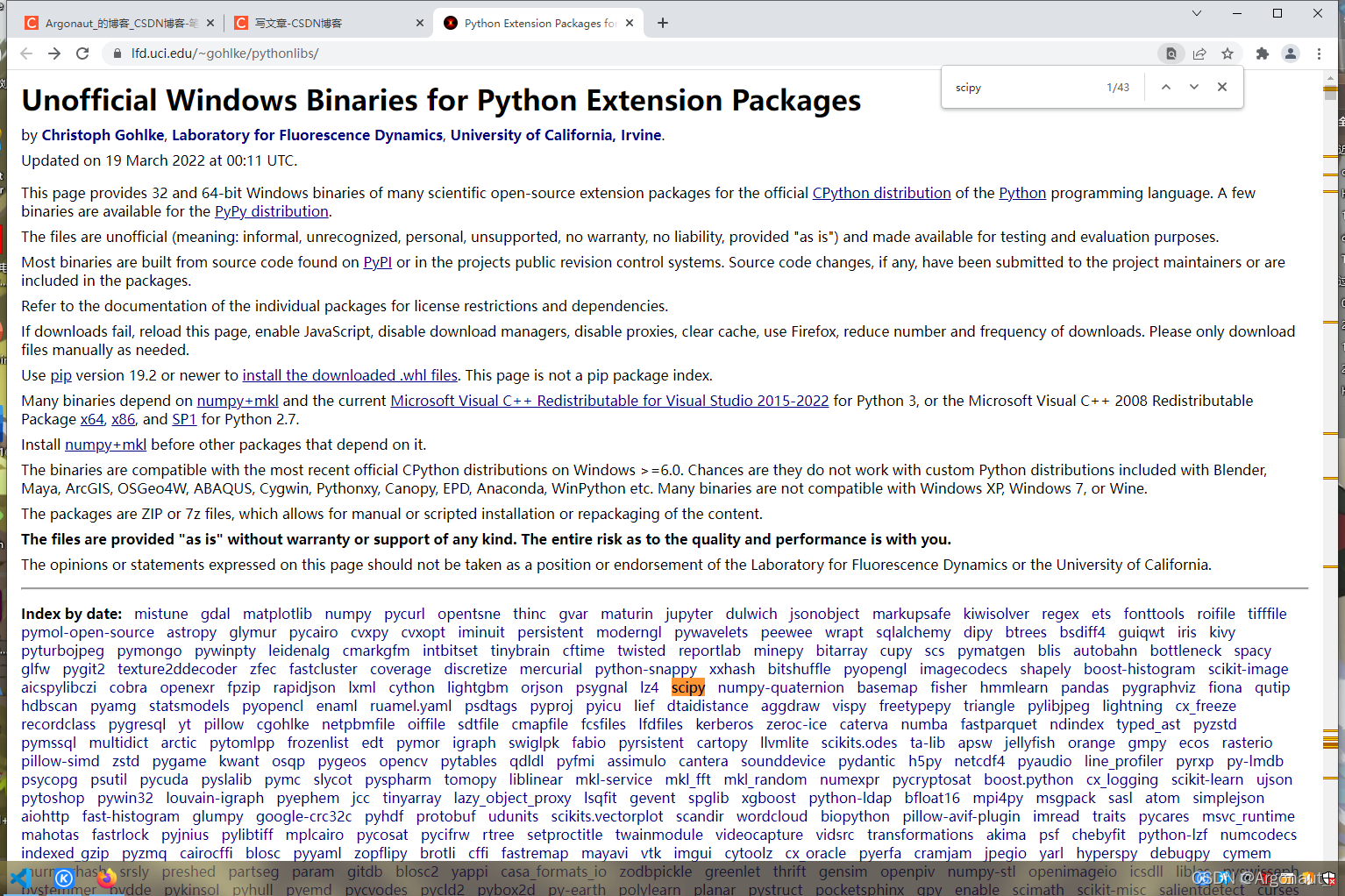Bookmark this page with star icon
This screenshot has width=1345, height=896.
[x=1228, y=53]
